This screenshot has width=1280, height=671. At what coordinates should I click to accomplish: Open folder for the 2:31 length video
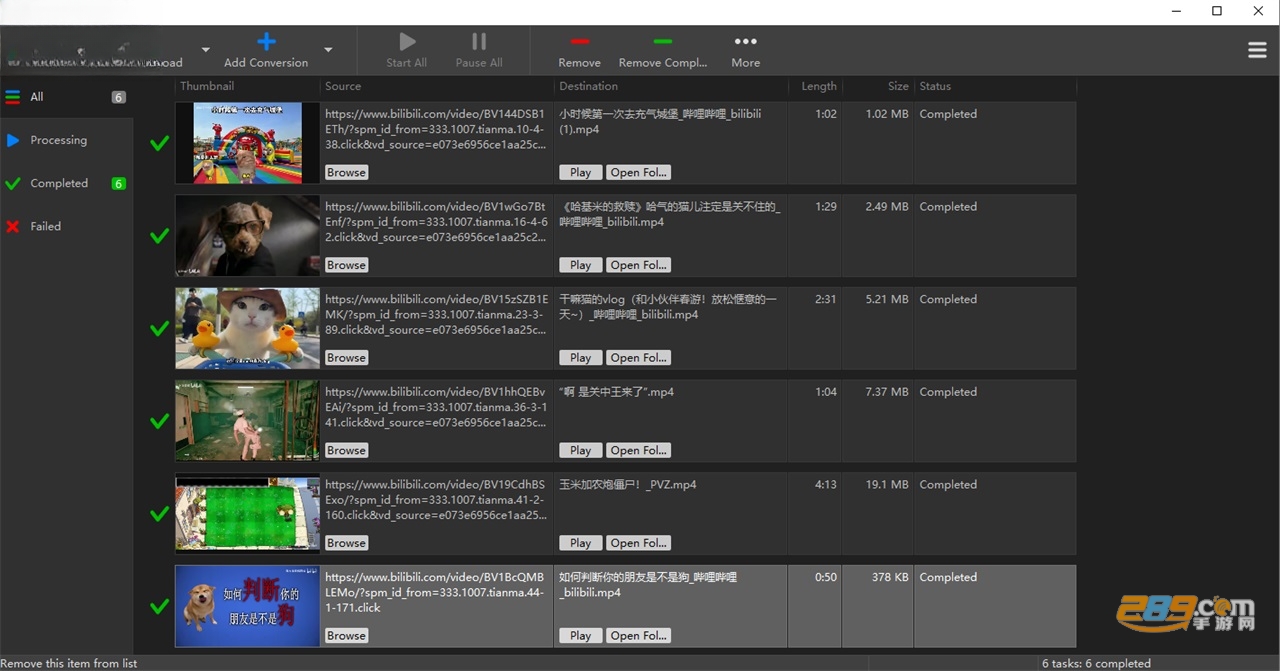point(639,357)
